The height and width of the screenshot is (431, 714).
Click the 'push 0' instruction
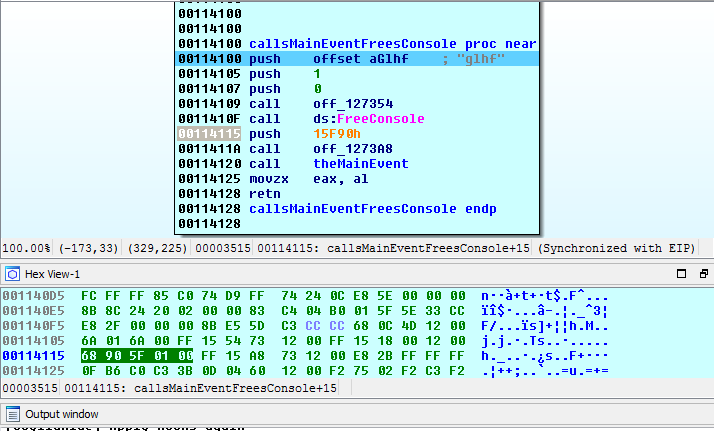[x=285, y=89]
